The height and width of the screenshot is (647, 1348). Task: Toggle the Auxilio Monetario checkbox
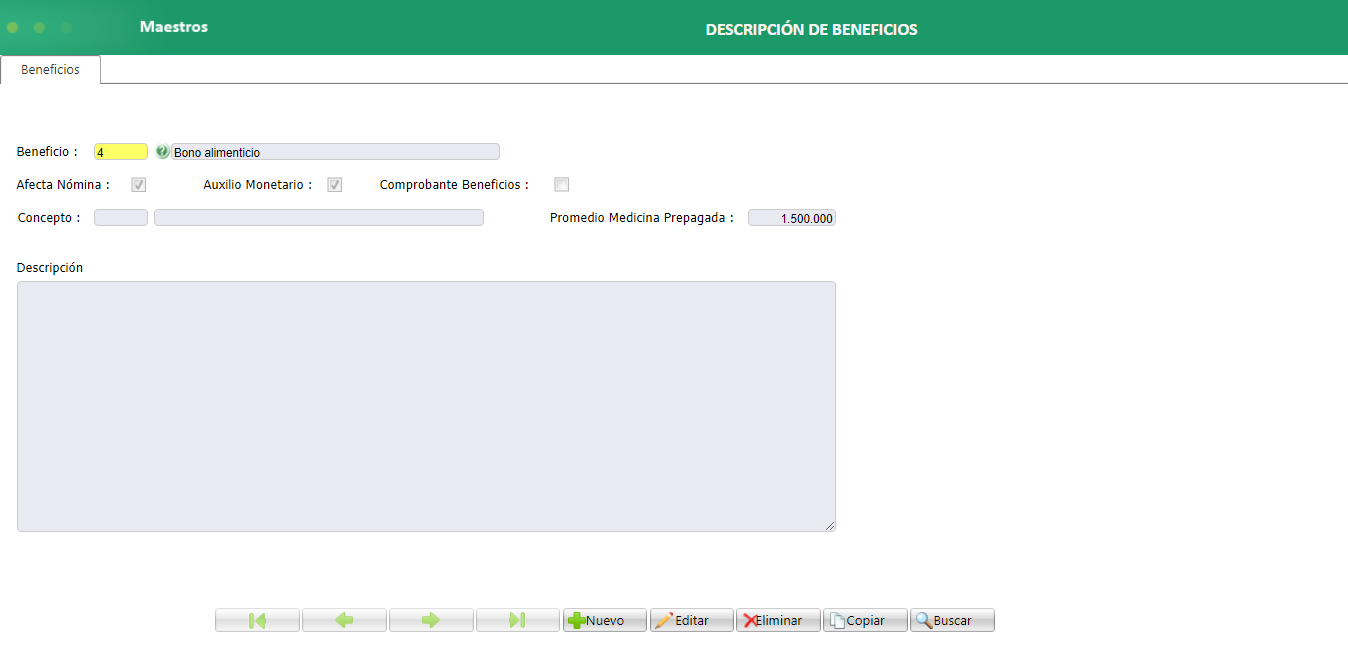(x=334, y=184)
